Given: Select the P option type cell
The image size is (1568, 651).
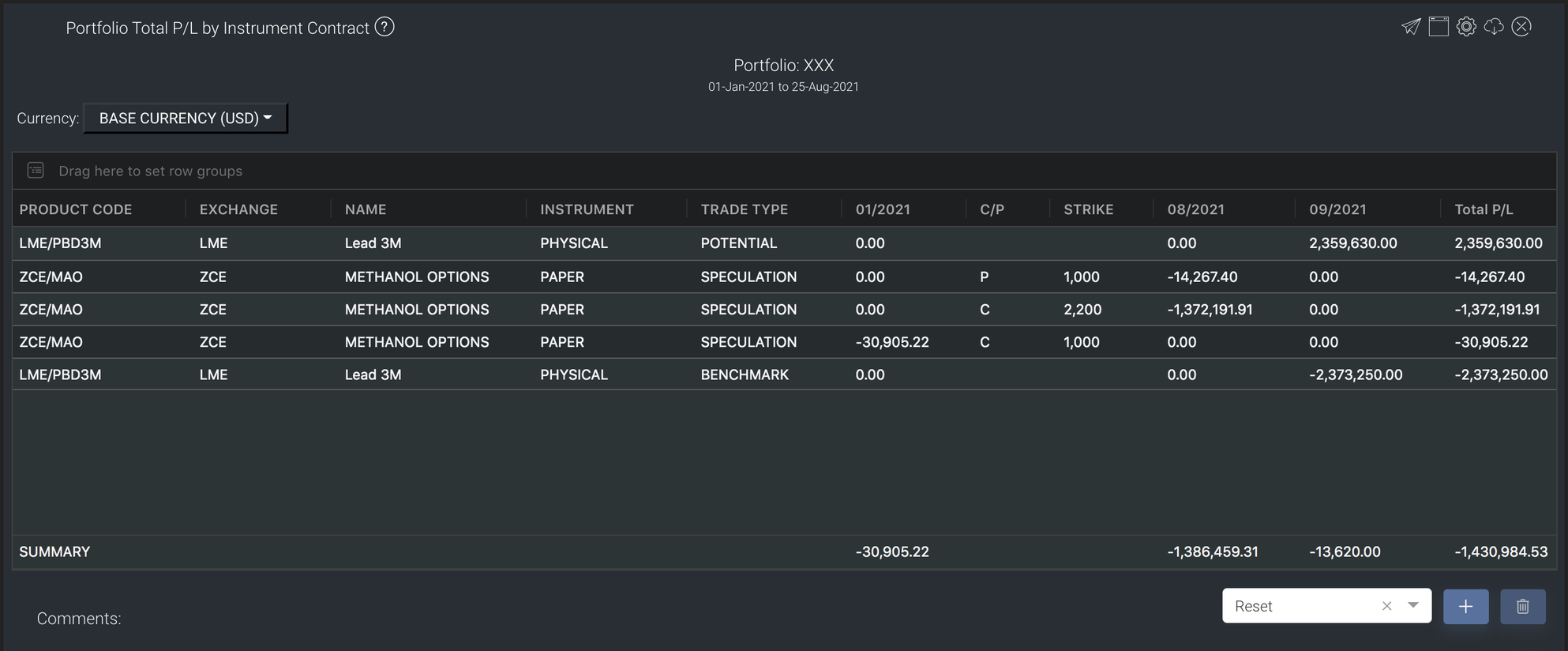Looking at the screenshot, I should (x=985, y=277).
